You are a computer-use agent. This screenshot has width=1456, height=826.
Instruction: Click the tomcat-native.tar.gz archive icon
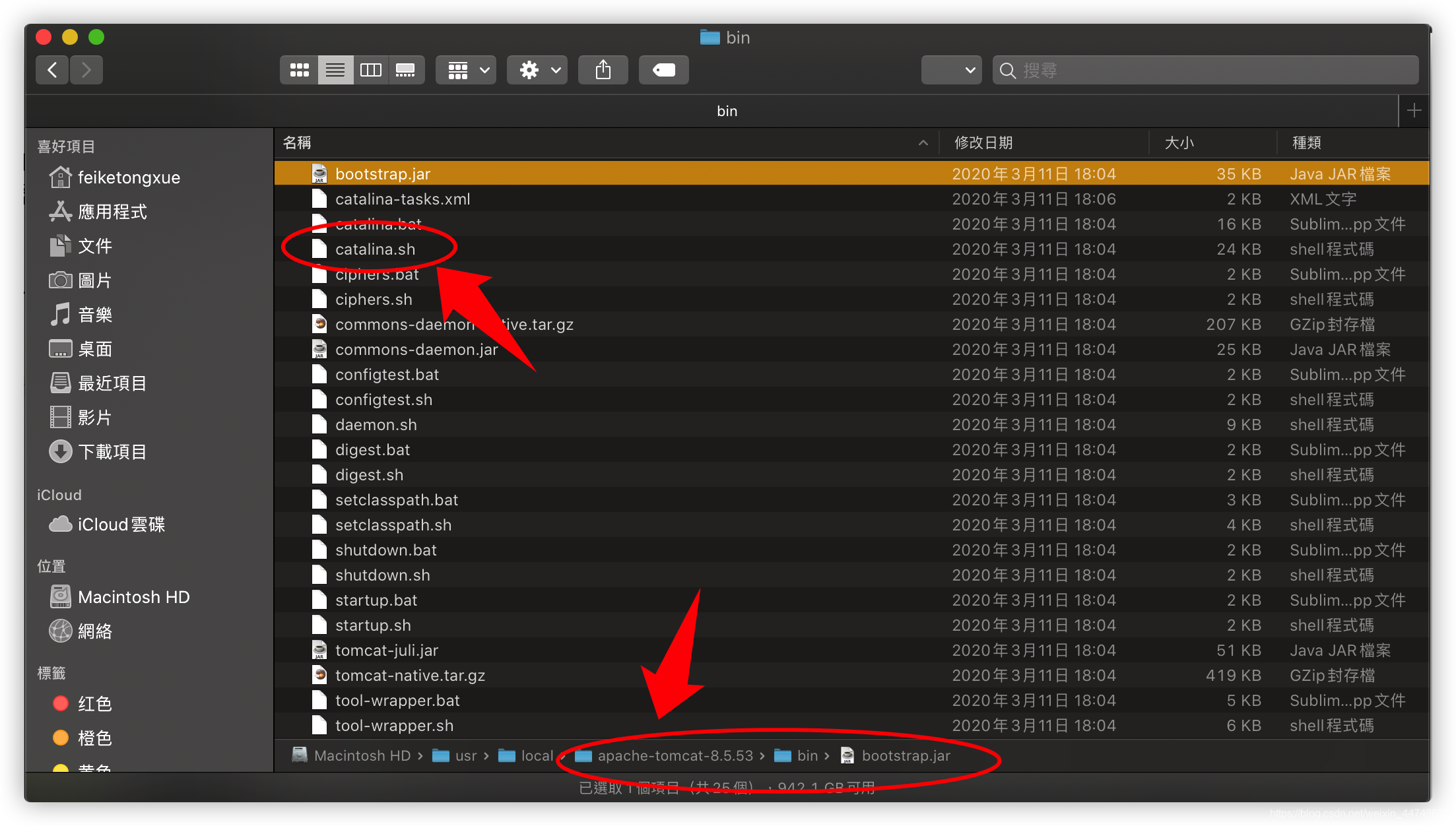[319, 676]
